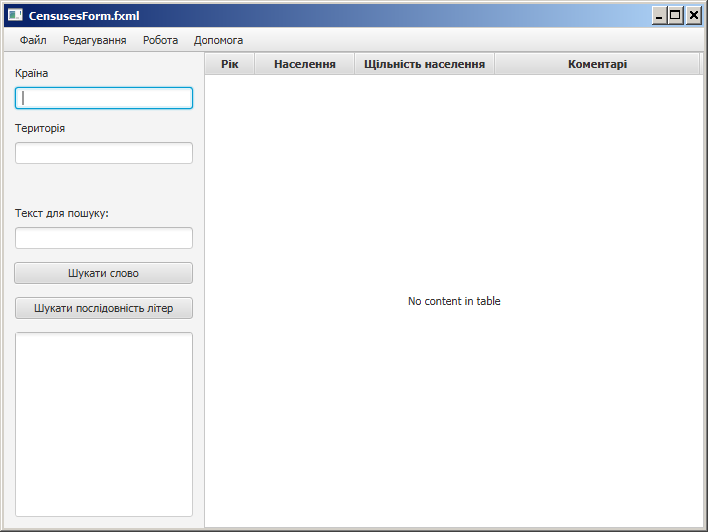Image resolution: width=708 pixels, height=532 pixels.
Task: Open the Файл menu
Action: [x=33, y=40]
